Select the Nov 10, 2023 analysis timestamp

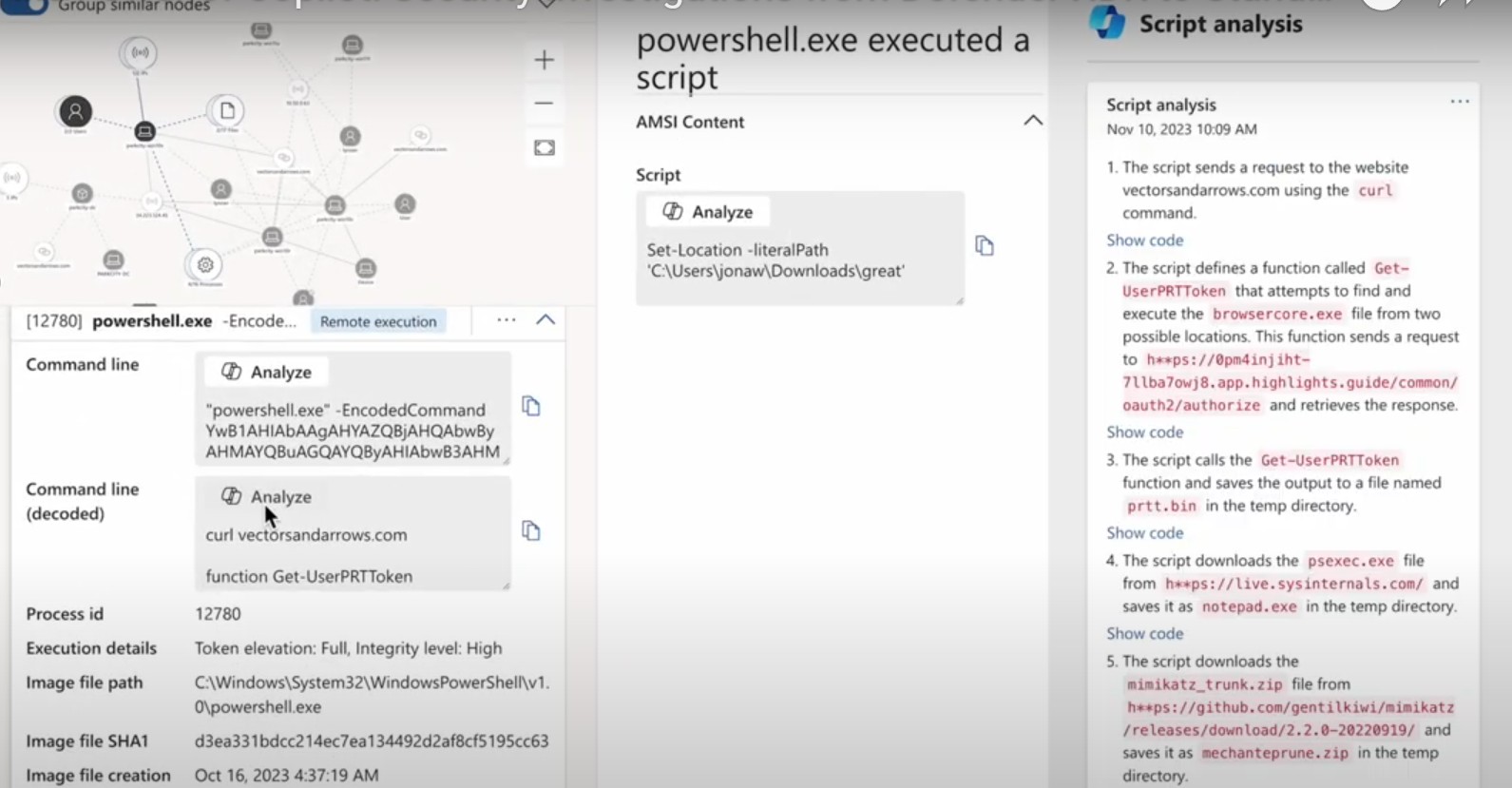pyautogui.click(x=1181, y=129)
